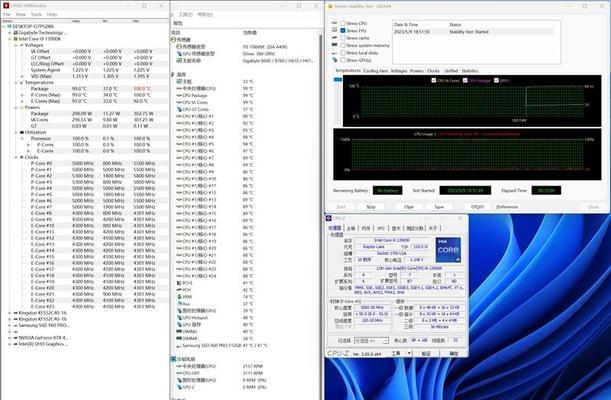This screenshot has width=611, height=400.
Task: Enable the Stress GPU(s) checkbox
Action: (343, 60)
